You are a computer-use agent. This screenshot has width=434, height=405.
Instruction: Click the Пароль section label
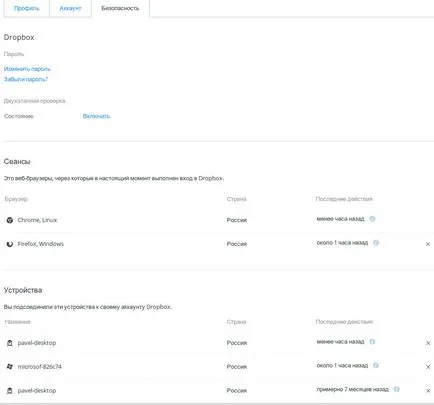[x=14, y=54]
